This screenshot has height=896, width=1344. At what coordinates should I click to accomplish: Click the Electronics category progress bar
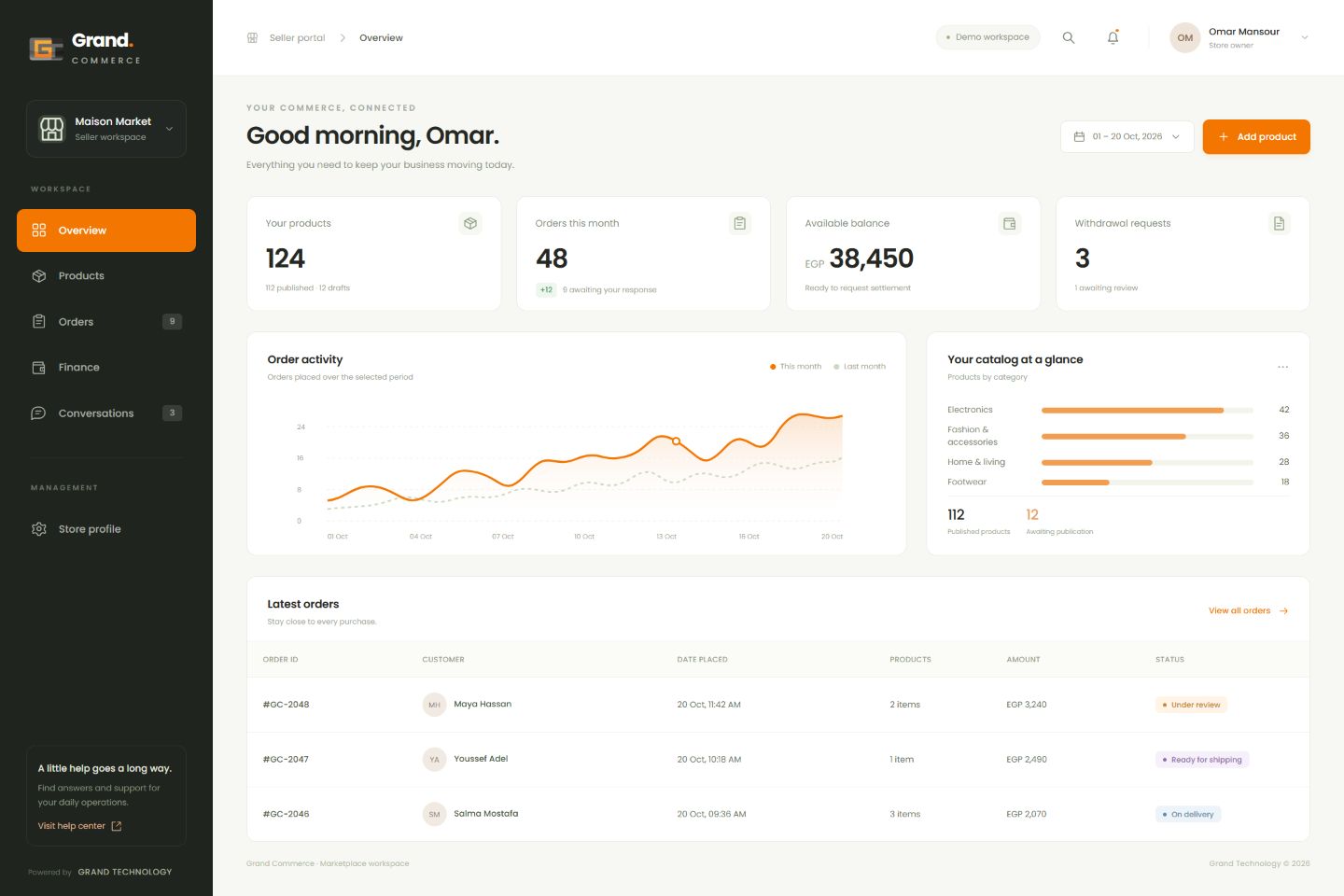click(1147, 410)
